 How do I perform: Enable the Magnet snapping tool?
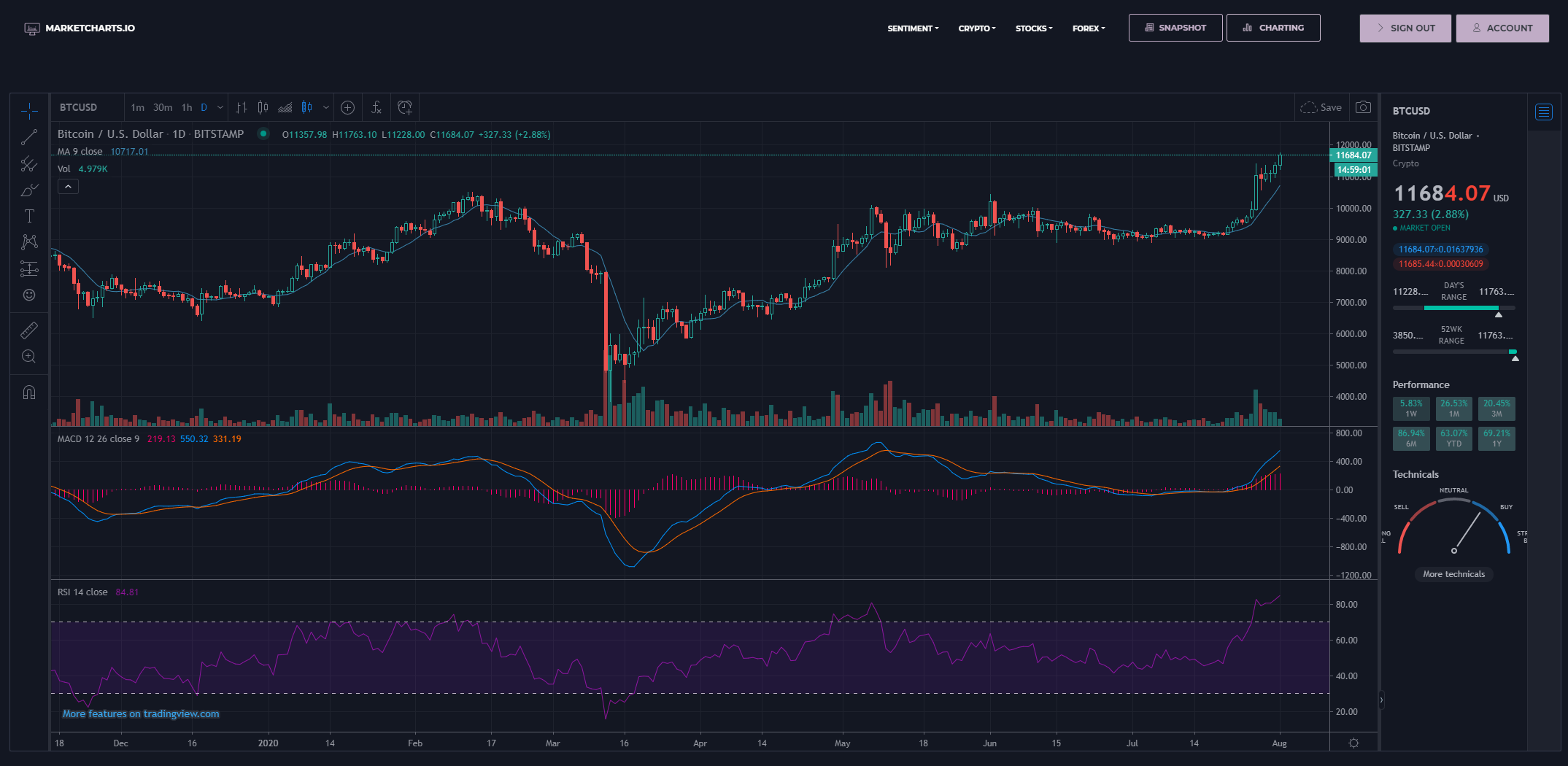(x=29, y=392)
